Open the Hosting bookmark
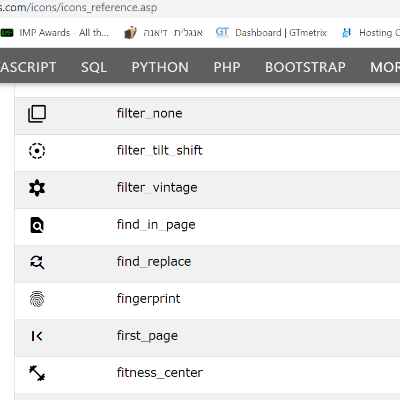The height and width of the screenshot is (400, 400). click(x=371, y=33)
